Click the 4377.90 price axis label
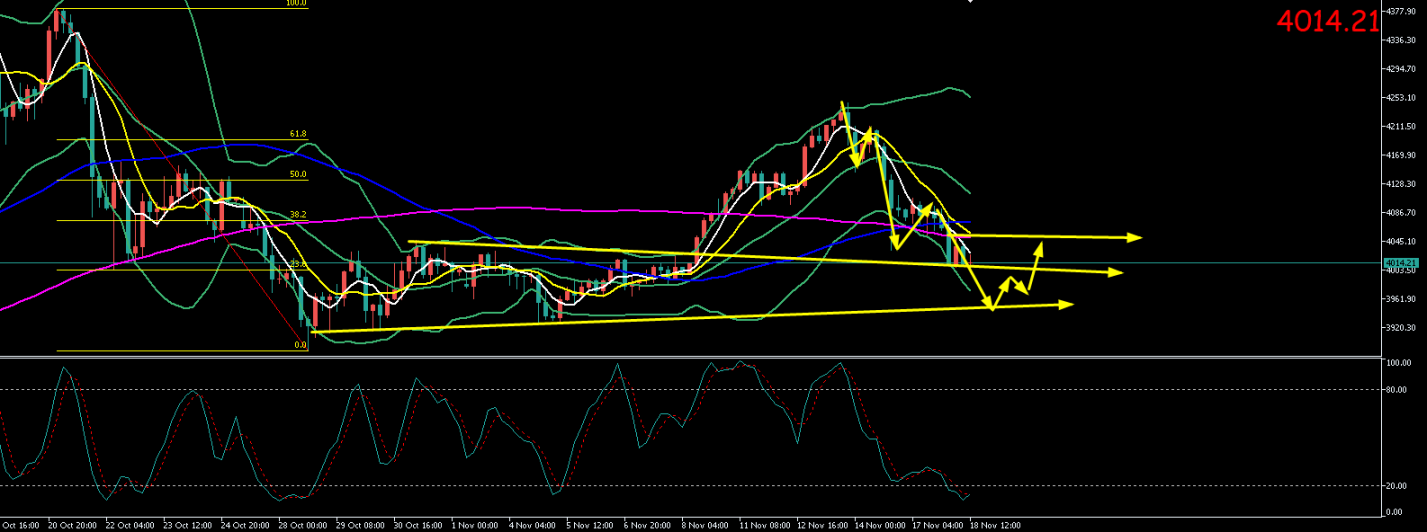1427x532 pixels. coord(1401,12)
